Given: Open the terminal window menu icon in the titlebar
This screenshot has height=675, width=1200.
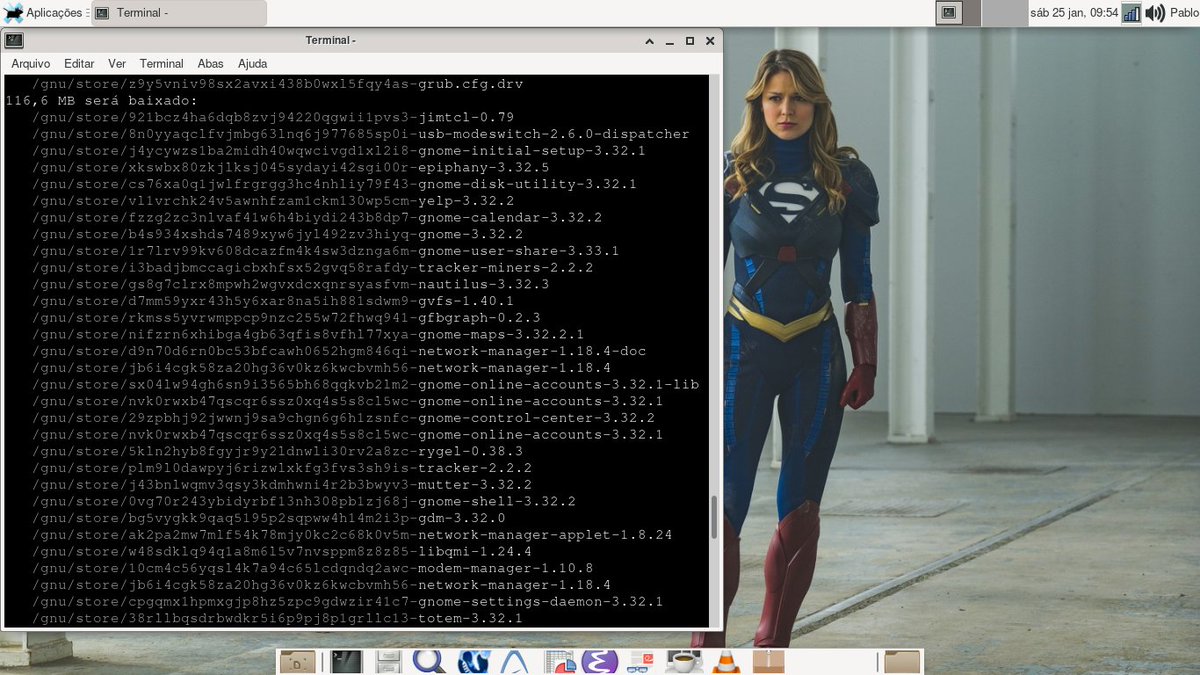Looking at the screenshot, I should click(13, 40).
